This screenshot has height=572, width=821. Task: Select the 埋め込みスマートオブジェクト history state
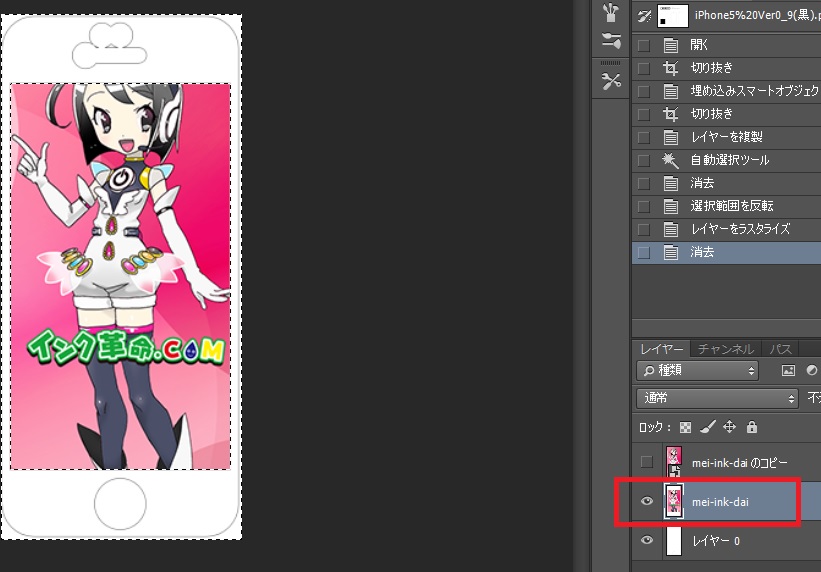pos(727,91)
